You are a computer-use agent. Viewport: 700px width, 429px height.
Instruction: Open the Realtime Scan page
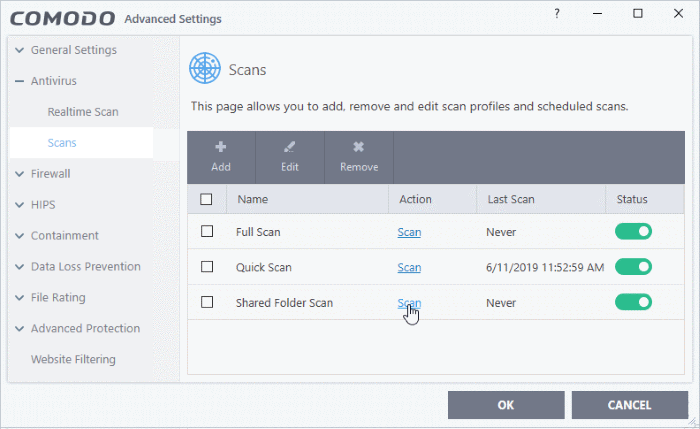pyautogui.click(x=83, y=112)
